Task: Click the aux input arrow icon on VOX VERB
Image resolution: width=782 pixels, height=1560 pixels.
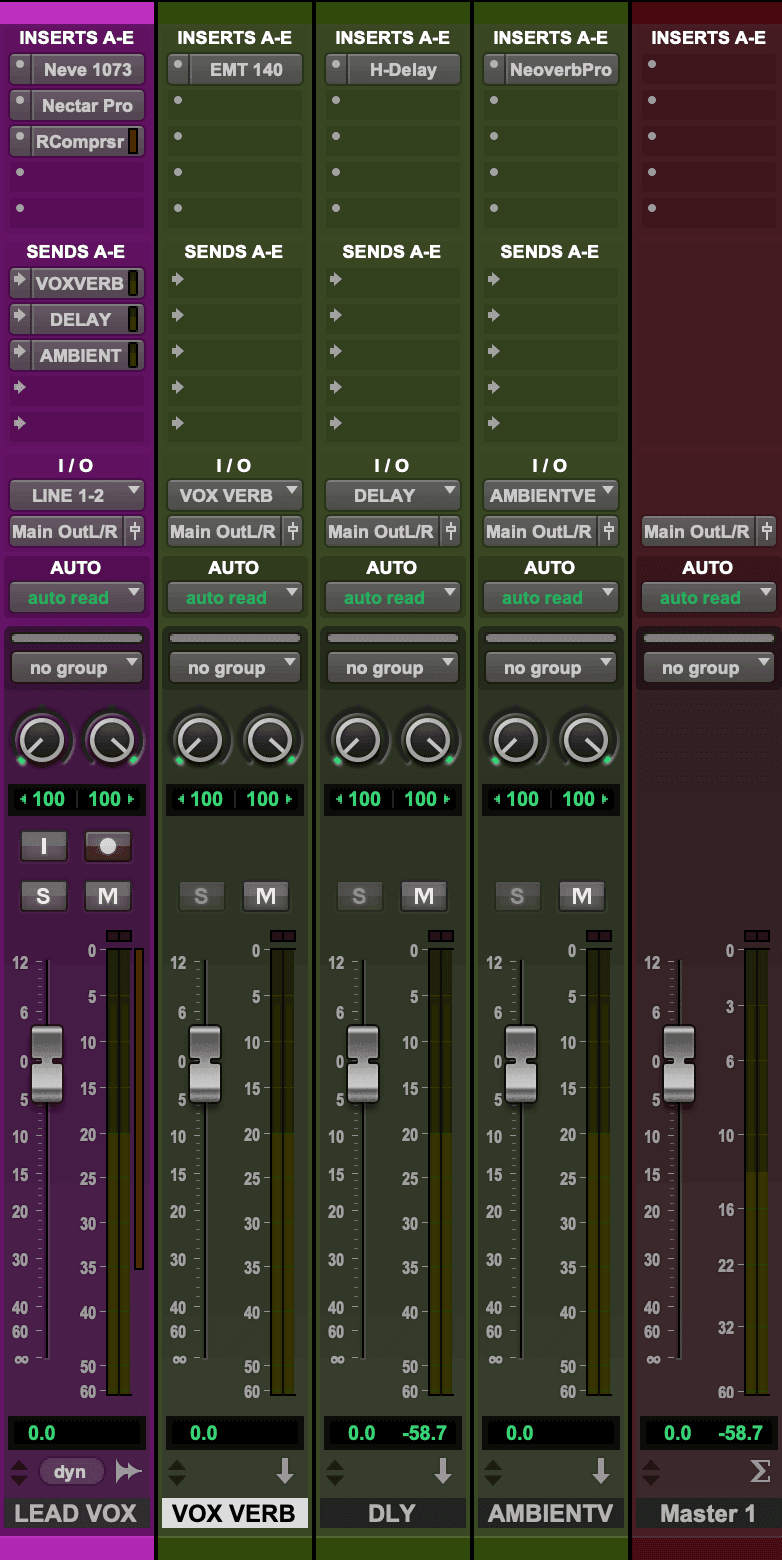Action: tap(285, 1471)
